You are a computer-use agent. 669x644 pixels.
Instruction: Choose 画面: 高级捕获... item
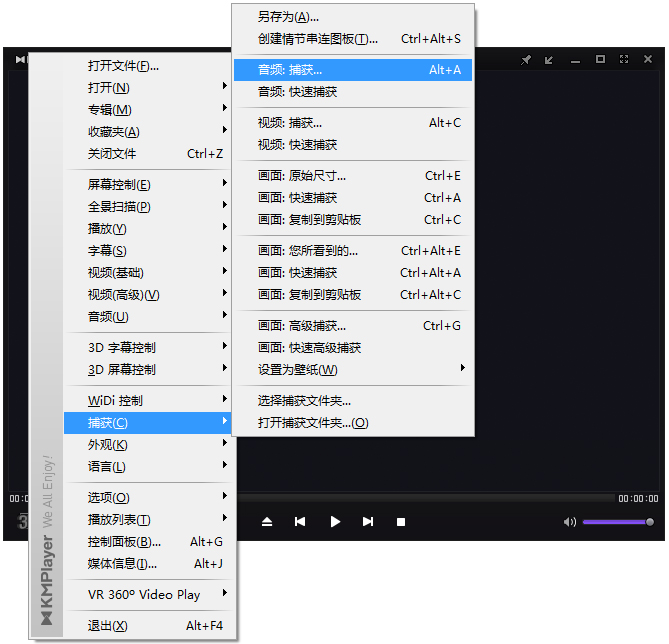353,326
